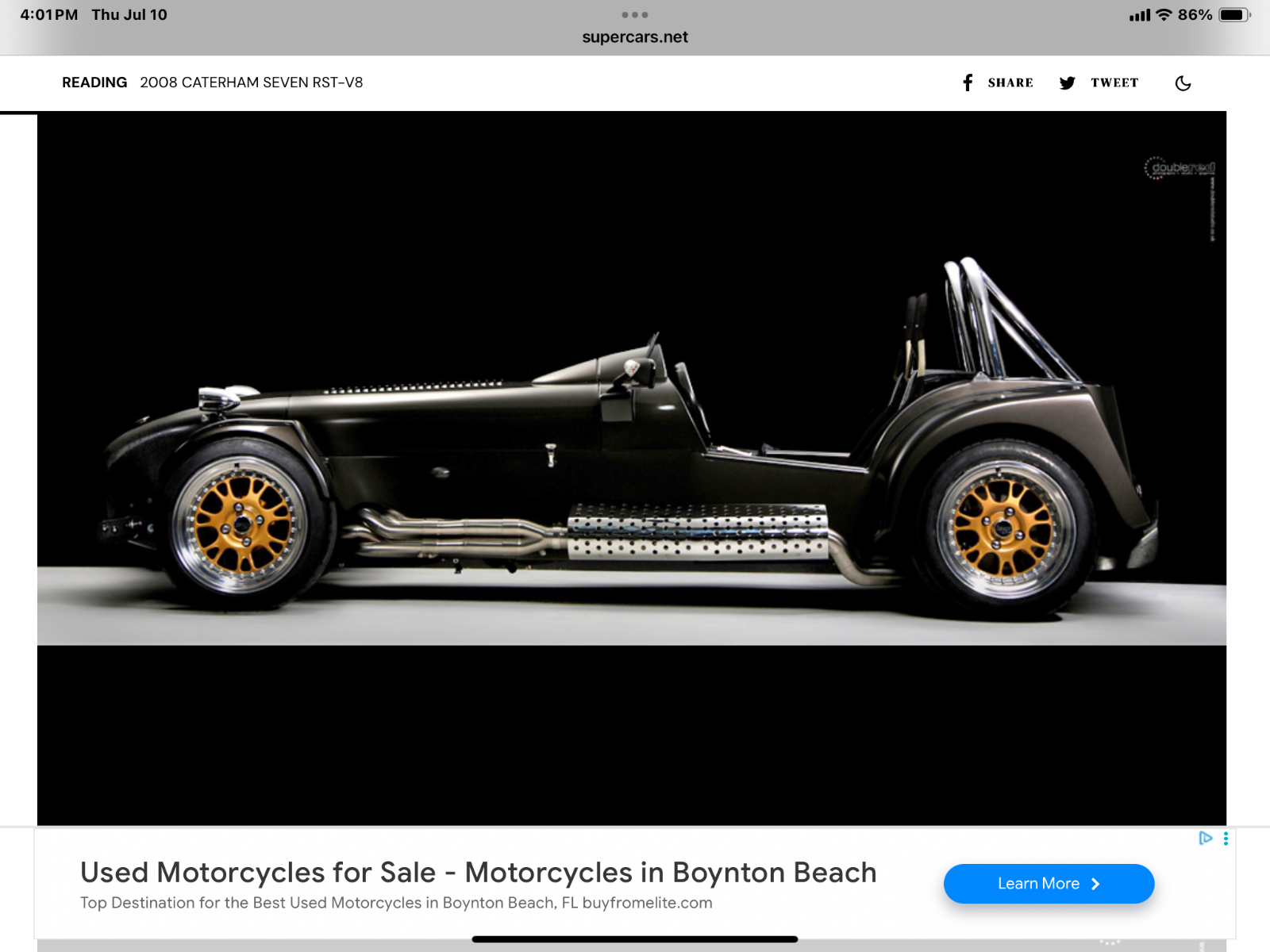Tap the TWEET text link
1270x952 pixels.
(x=1114, y=83)
